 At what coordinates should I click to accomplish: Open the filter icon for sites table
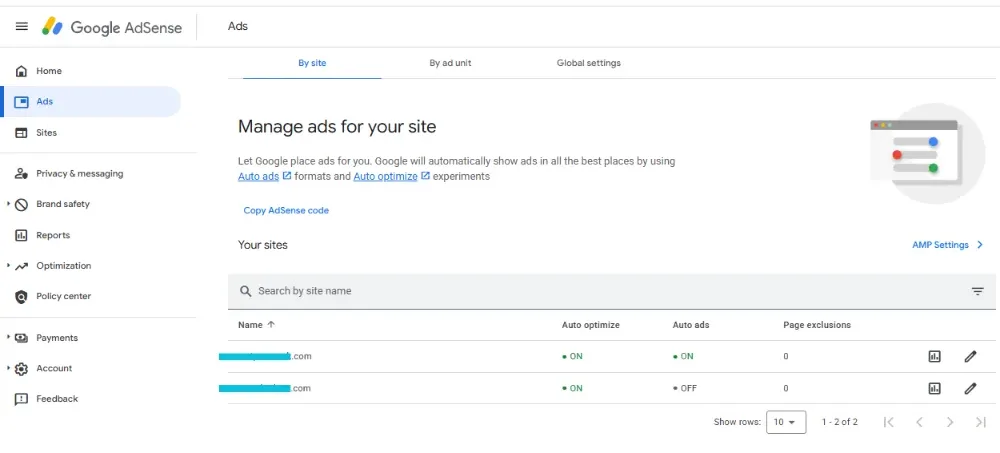click(x=978, y=292)
